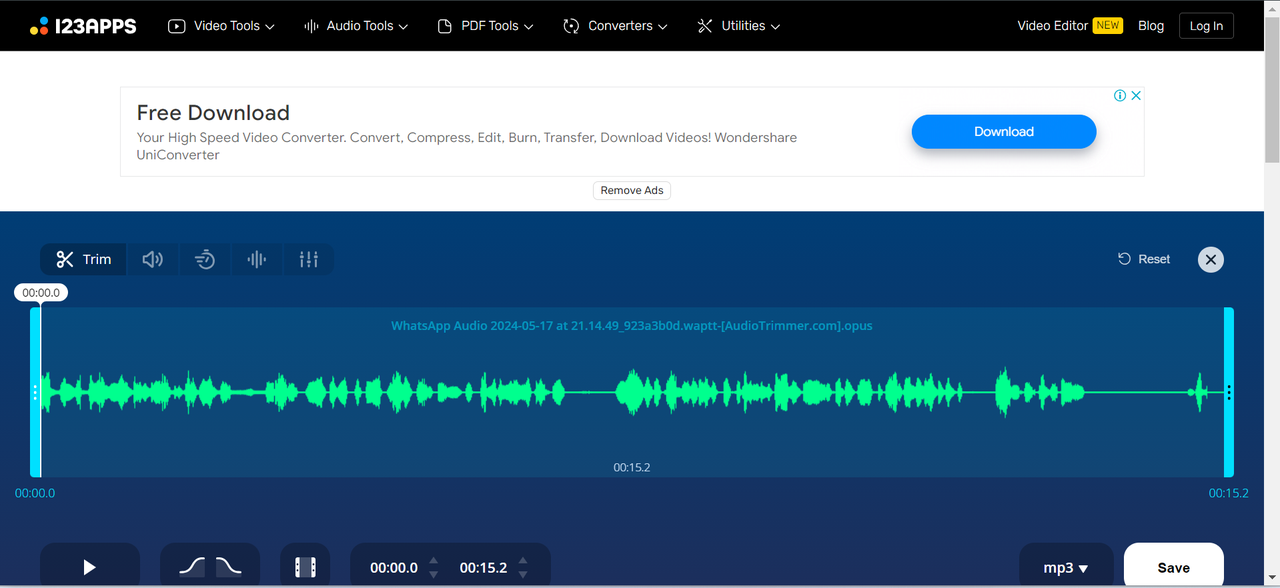Close the audio file with the X button
1280x588 pixels.
(x=1211, y=260)
